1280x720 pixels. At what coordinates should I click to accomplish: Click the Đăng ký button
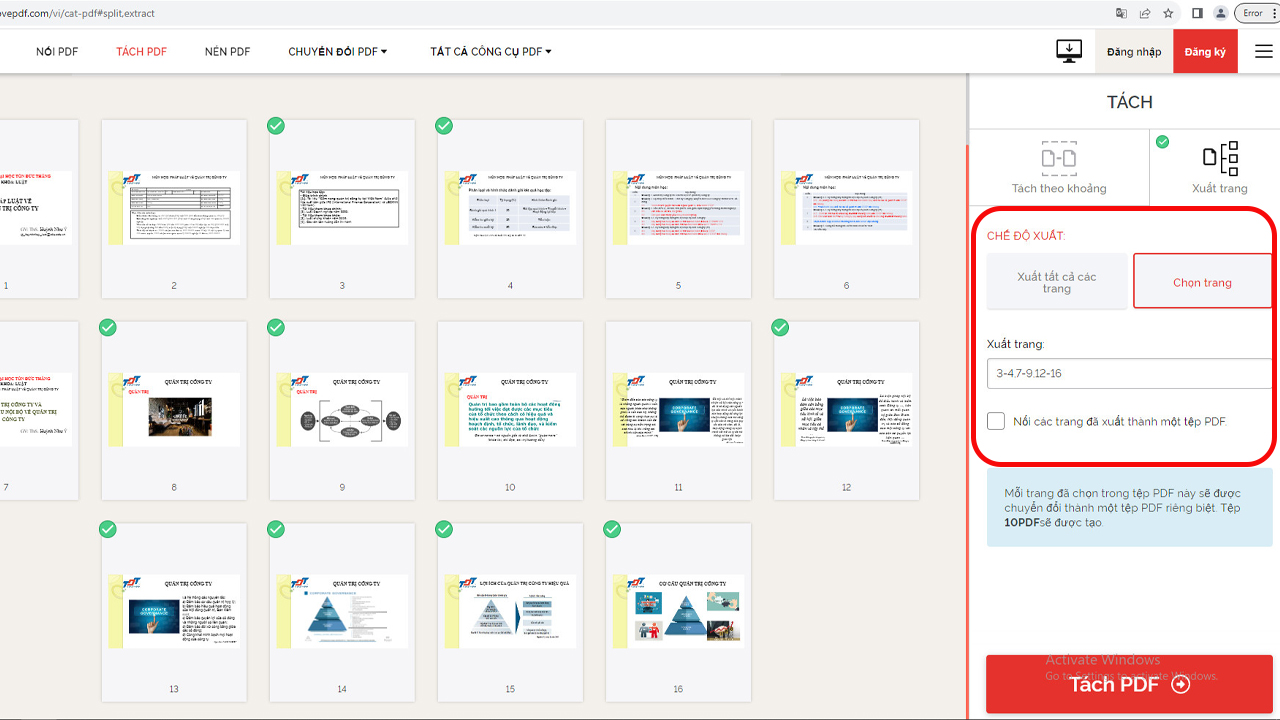(1205, 51)
